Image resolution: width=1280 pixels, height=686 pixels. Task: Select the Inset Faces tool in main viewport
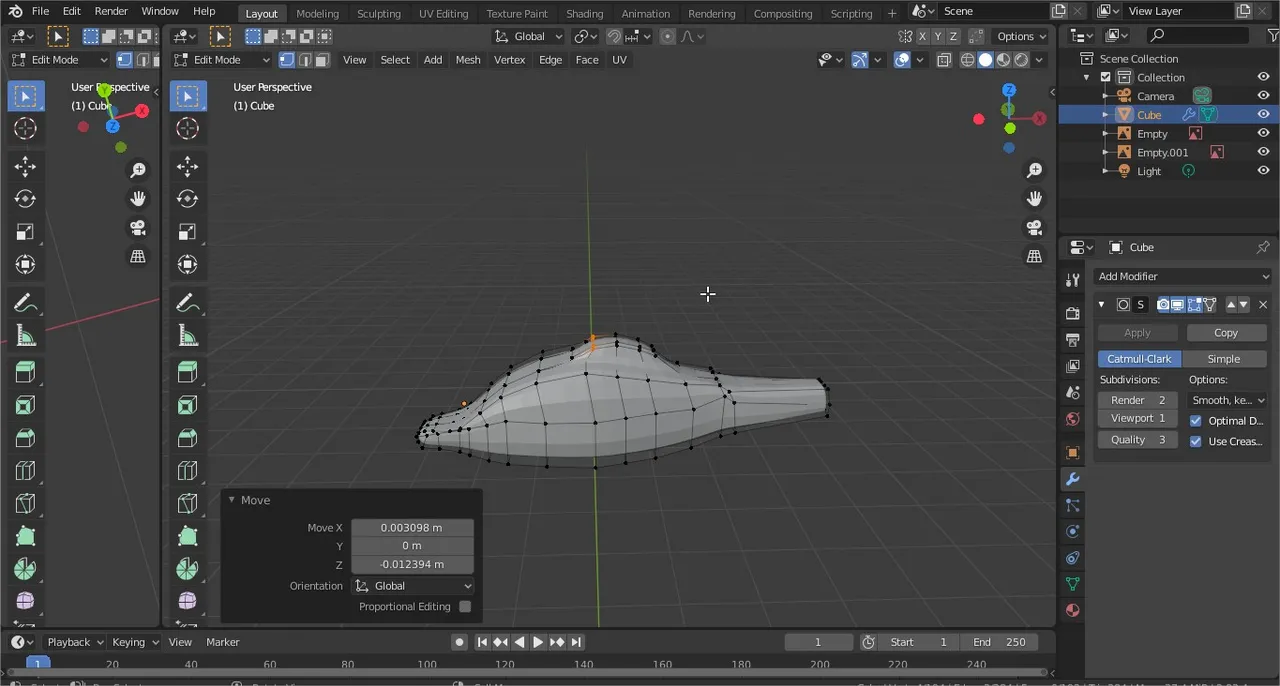pos(187,405)
